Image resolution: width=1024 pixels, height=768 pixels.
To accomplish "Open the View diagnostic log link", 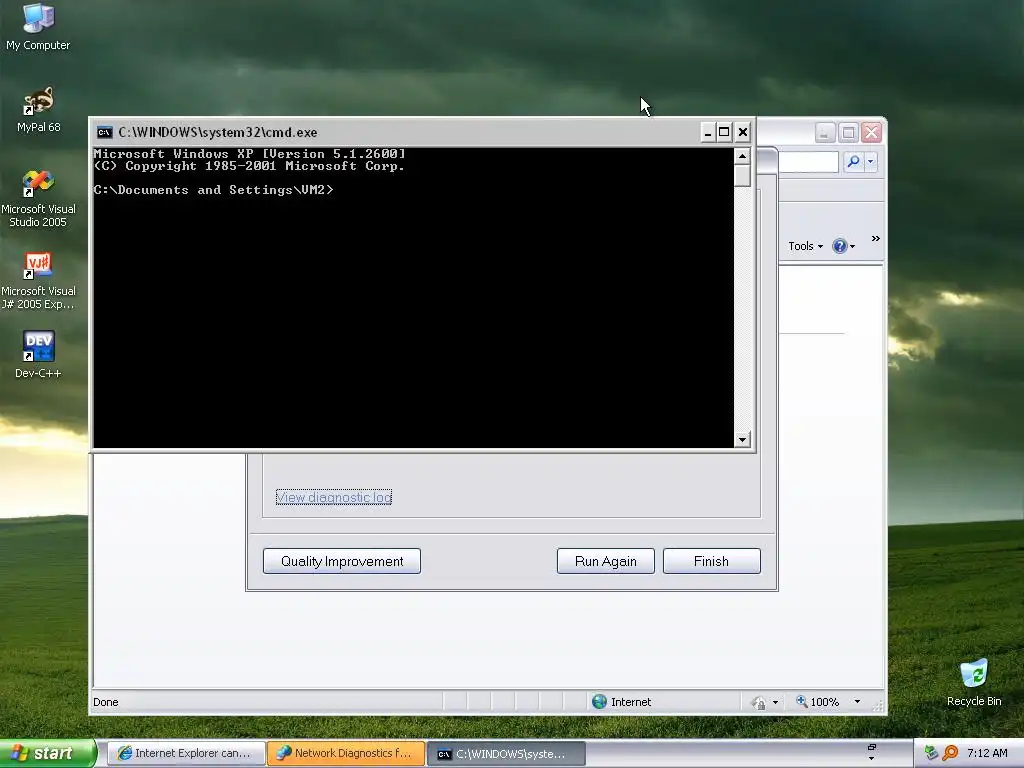I will (x=334, y=497).
